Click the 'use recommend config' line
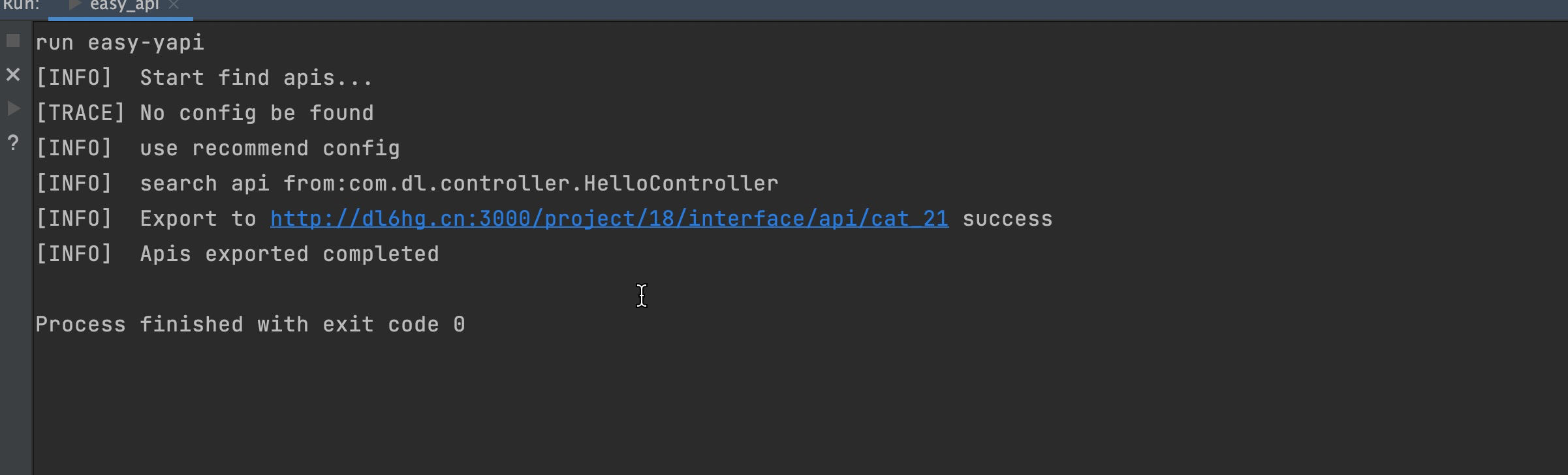The height and width of the screenshot is (475, 1568). pos(217,147)
